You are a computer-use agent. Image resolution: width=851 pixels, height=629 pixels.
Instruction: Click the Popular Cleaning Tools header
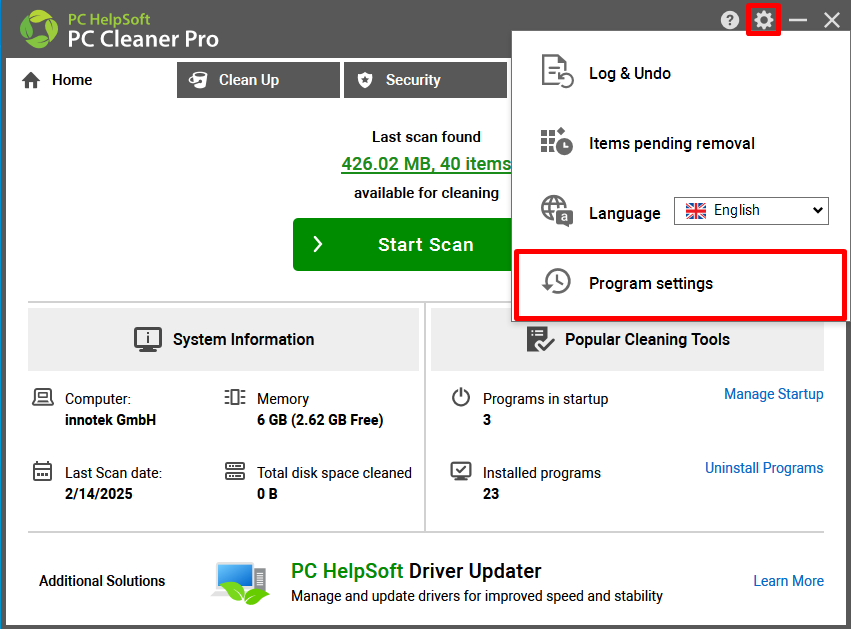coord(627,339)
